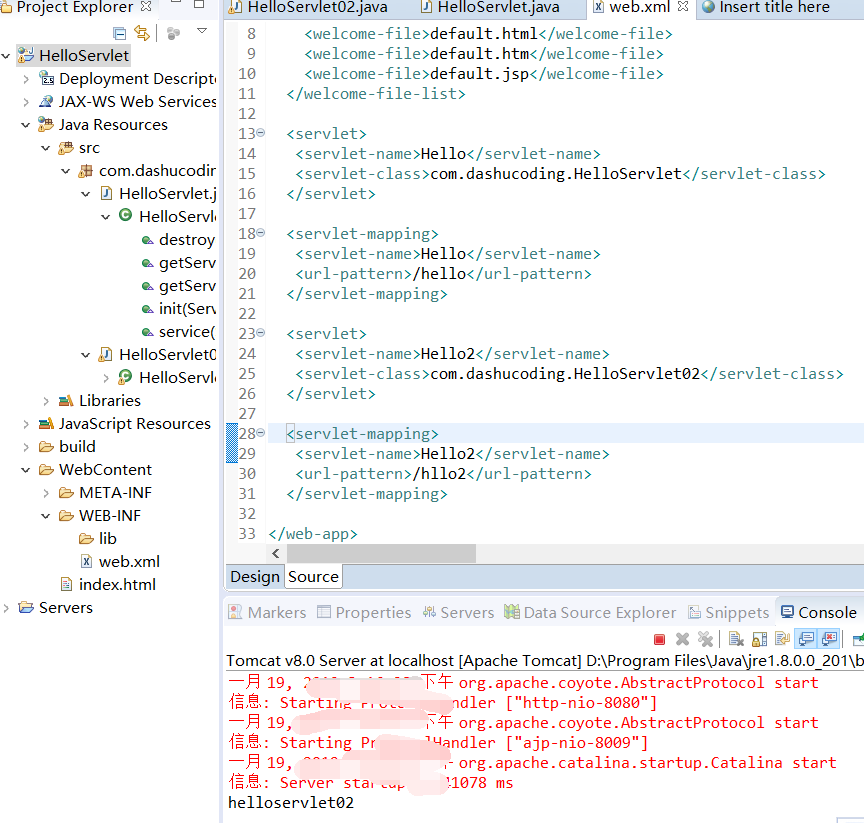Expand META-INF folder
Image resolution: width=864 pixels, height=823 pixels.
pyautogui.click(x=46, y=493)
